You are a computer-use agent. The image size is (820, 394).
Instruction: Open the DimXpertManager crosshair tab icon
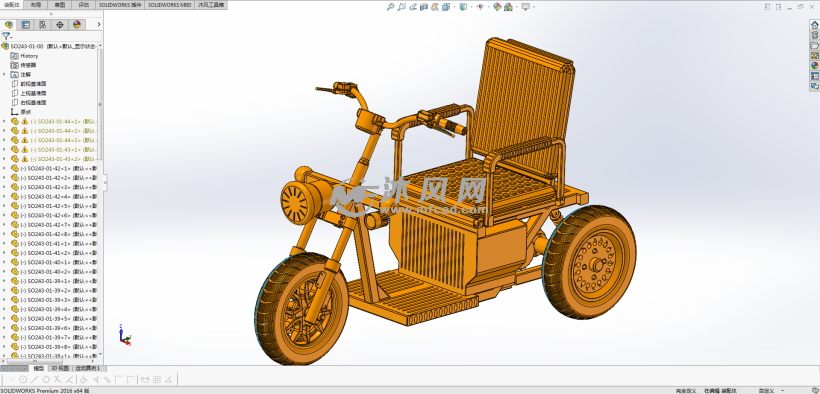tap(60, 25)
